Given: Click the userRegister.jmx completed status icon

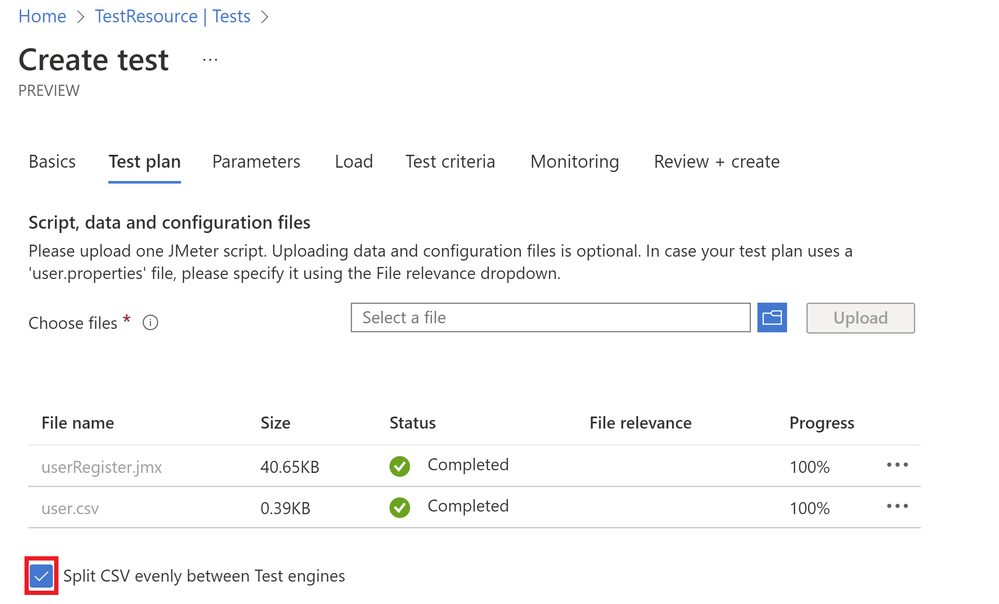Looking at the screenshot, I should pos(400,466).
